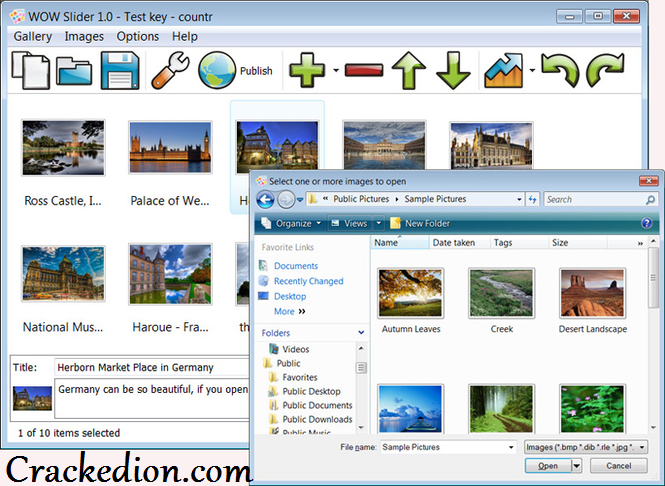Expand the Views dropdown arrow
The height and width of the screenshot is (486, 665).
(379, 223)
